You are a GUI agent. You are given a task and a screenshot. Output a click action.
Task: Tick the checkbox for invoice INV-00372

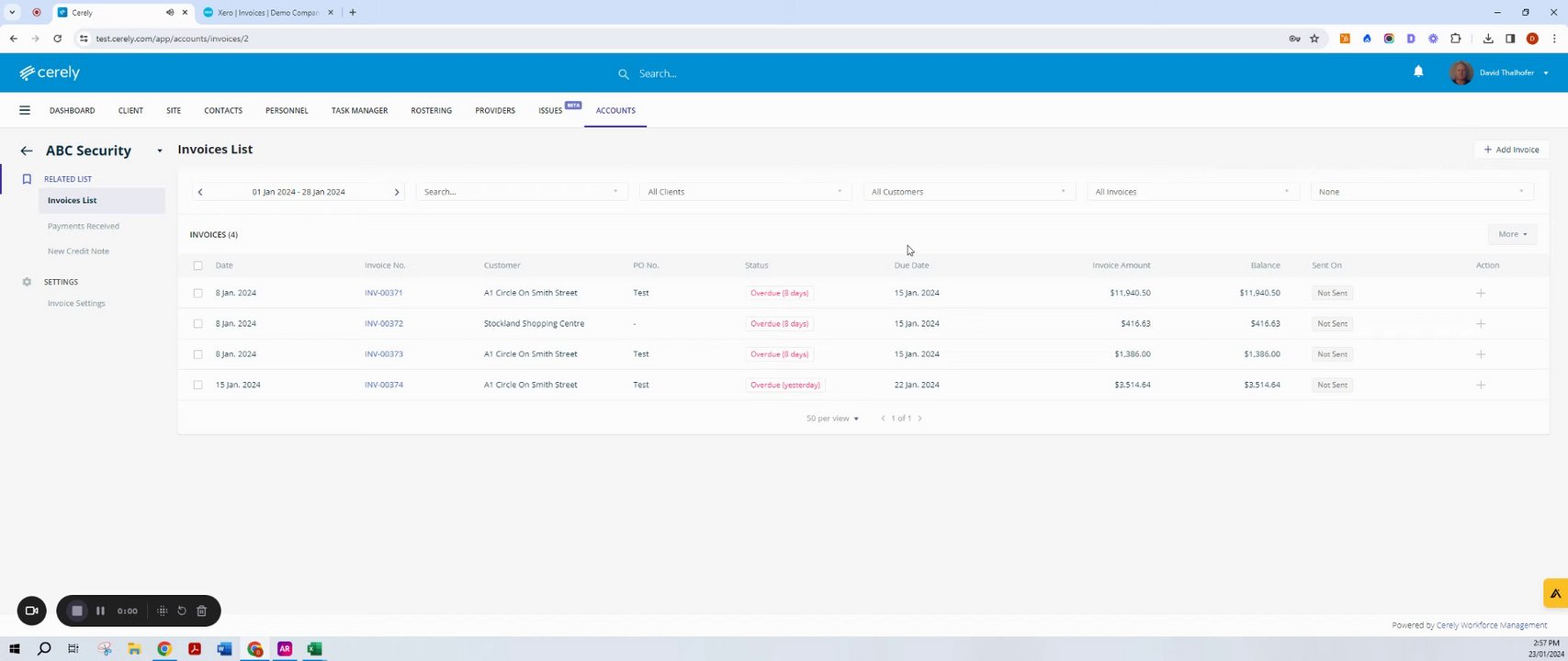pyautogui.click(x=197, y=323)
